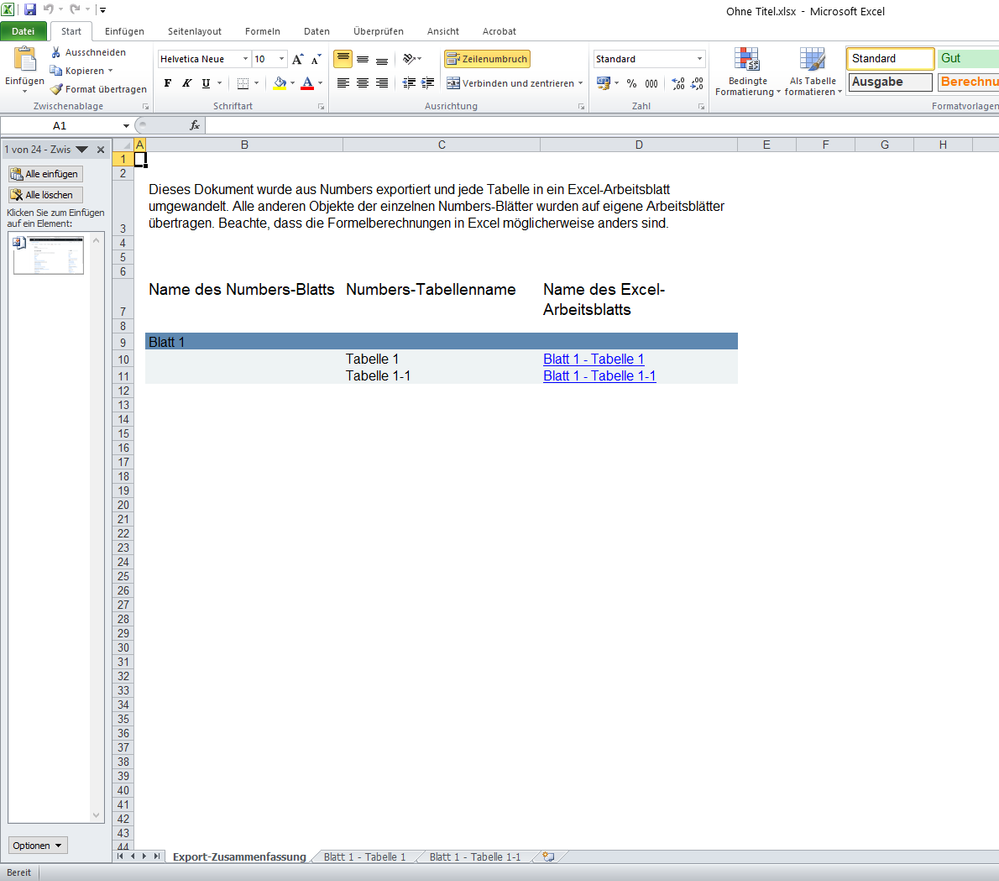Click the formula bar input field
The height and width of the screenshot is (881, 999).
coord(602,125)
